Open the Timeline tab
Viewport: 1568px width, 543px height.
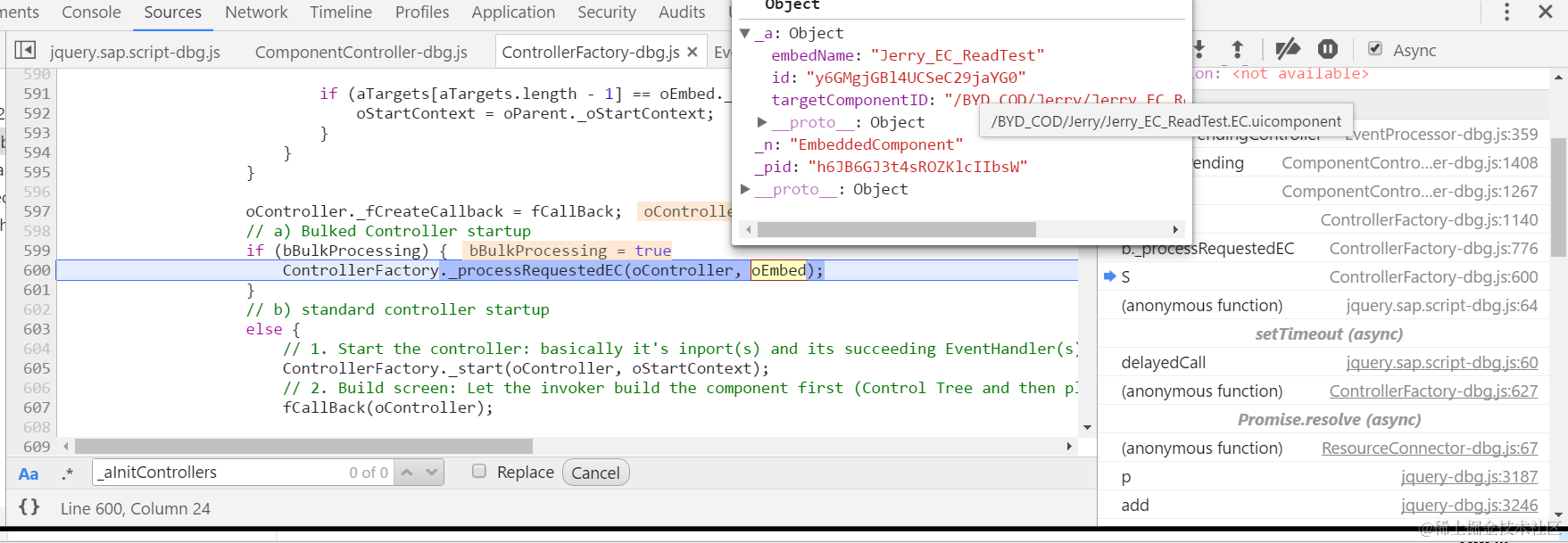point(341,12)
